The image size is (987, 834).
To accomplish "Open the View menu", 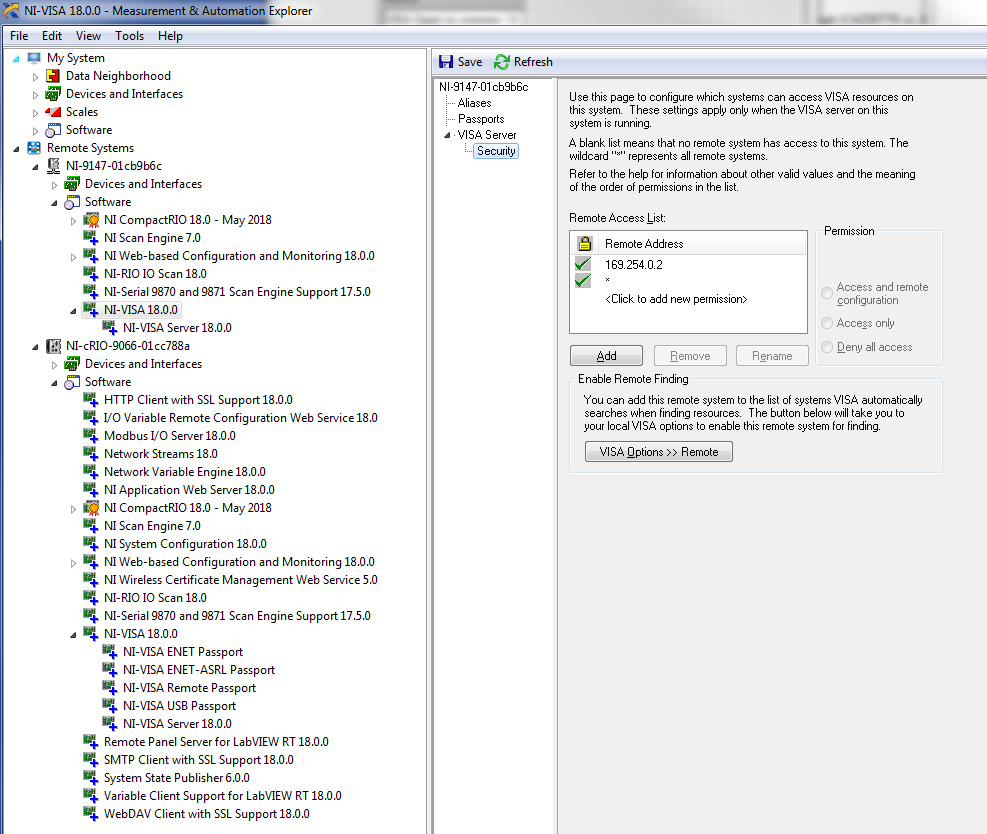I will click(x=88, y=36).
